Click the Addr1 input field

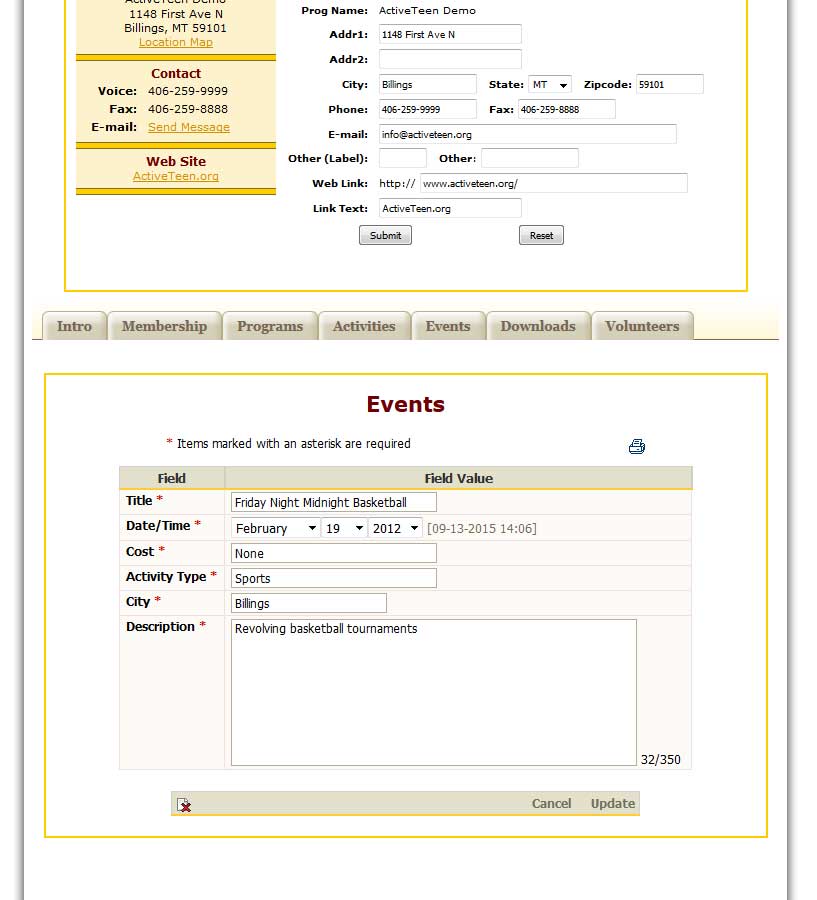click(450, 34)
